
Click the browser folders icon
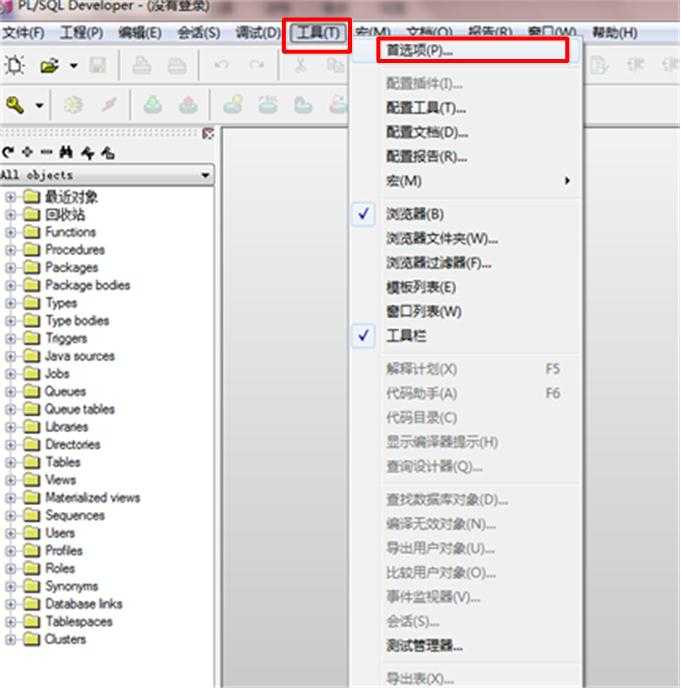pos(108,152)
